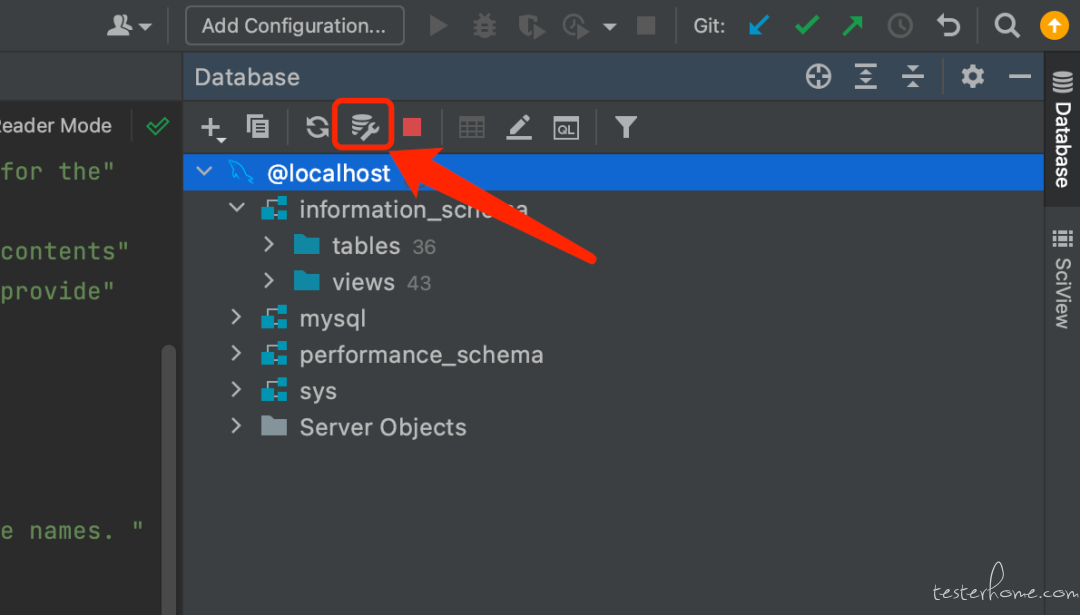Open SciView side tool tab

(1062, 279)
